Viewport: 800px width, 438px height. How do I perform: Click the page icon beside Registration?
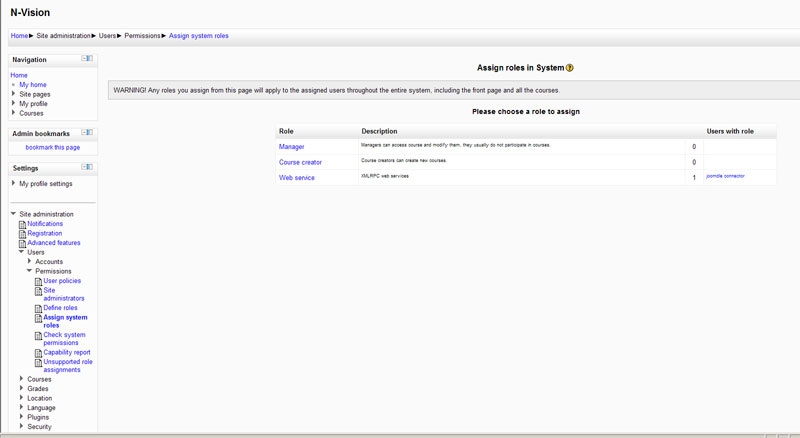(22, 234)
